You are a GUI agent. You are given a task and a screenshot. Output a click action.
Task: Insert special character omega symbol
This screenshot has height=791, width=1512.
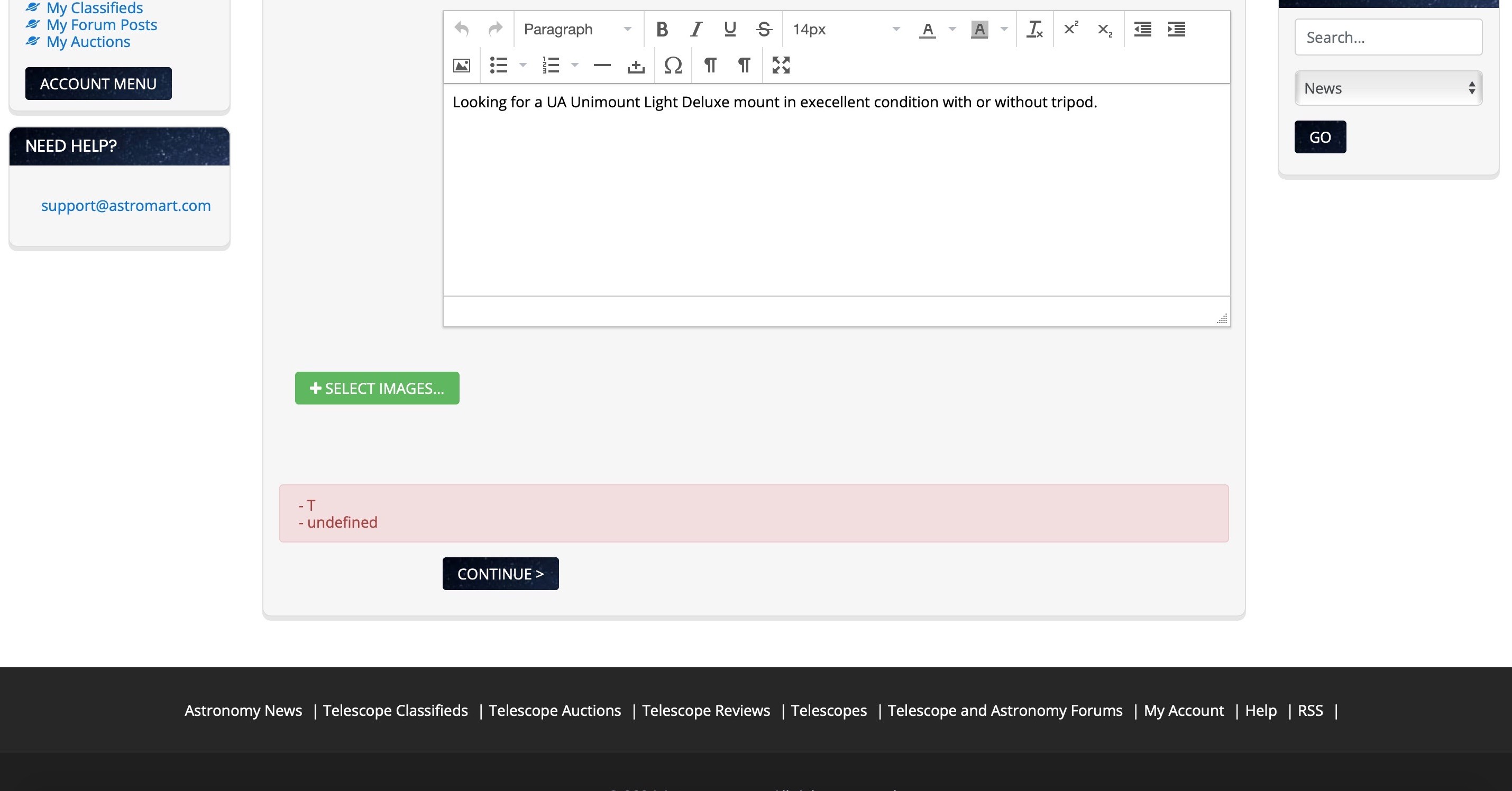point(673,65)
